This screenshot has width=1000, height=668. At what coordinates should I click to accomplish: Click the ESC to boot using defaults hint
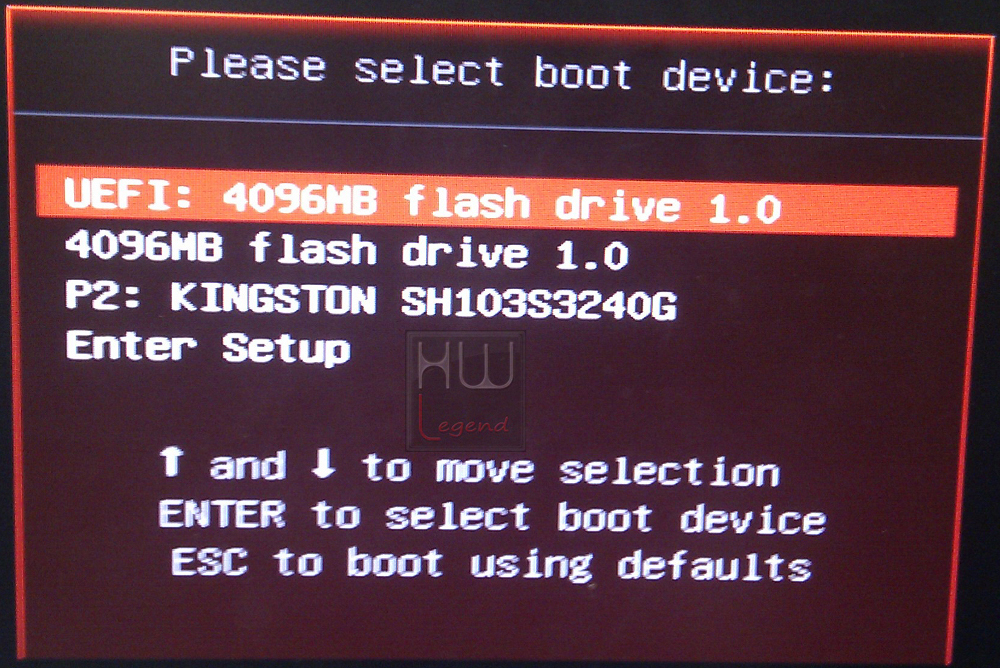click(491, 564)
